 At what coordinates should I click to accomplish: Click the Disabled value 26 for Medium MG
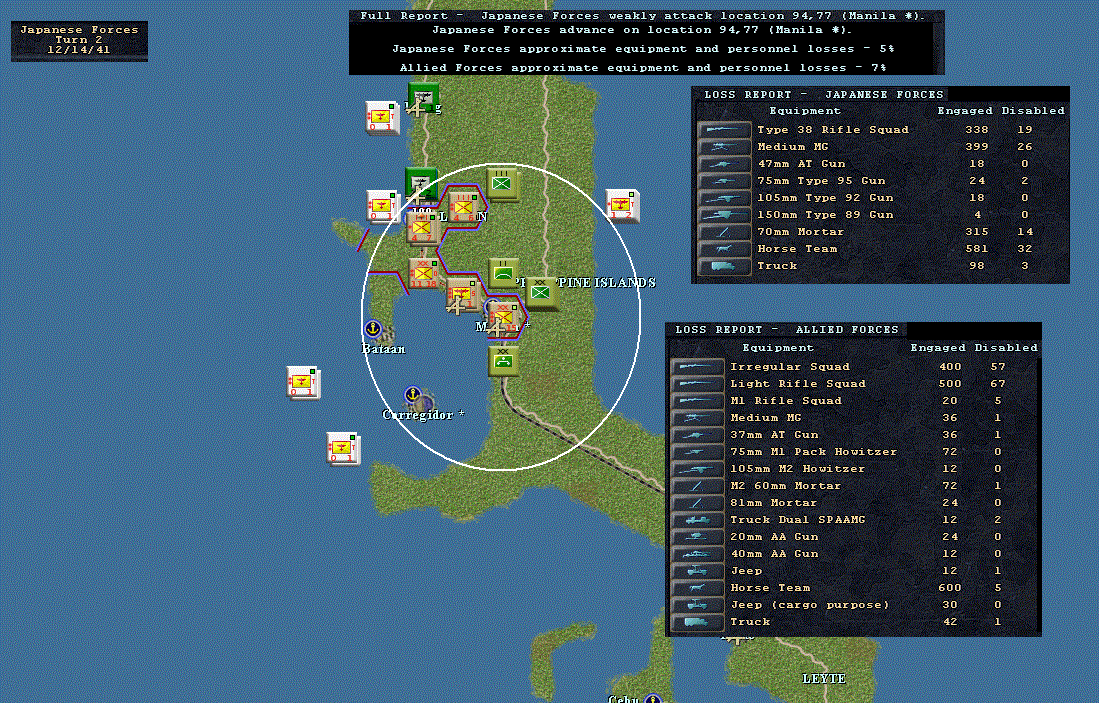[x=1025, y=146]
